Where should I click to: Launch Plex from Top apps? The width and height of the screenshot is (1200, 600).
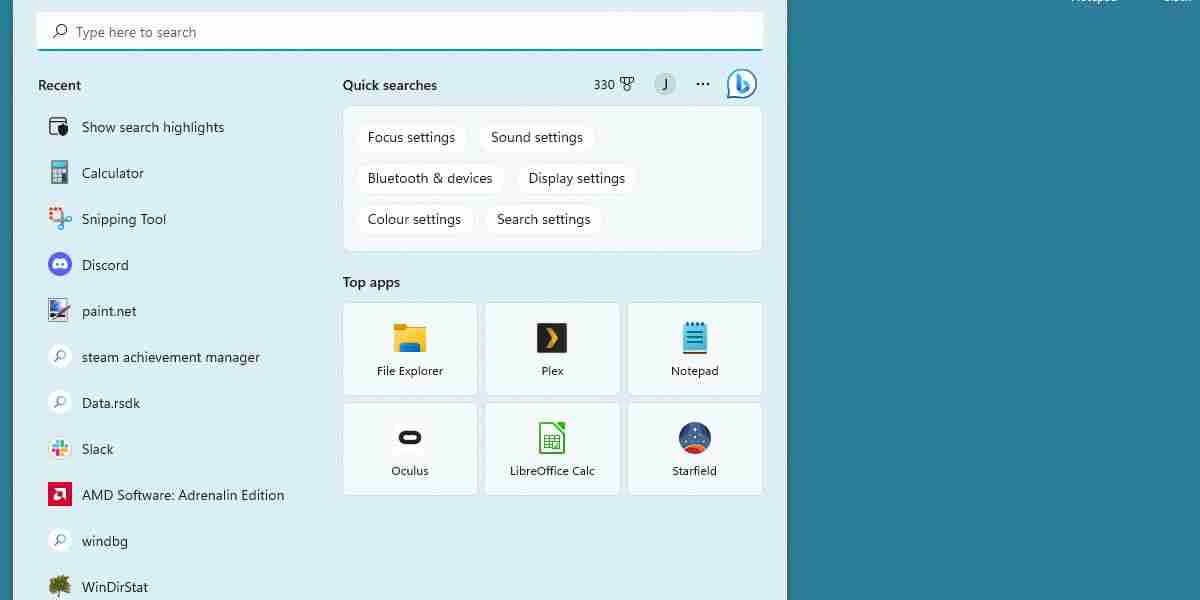click(x=552, y=348)
